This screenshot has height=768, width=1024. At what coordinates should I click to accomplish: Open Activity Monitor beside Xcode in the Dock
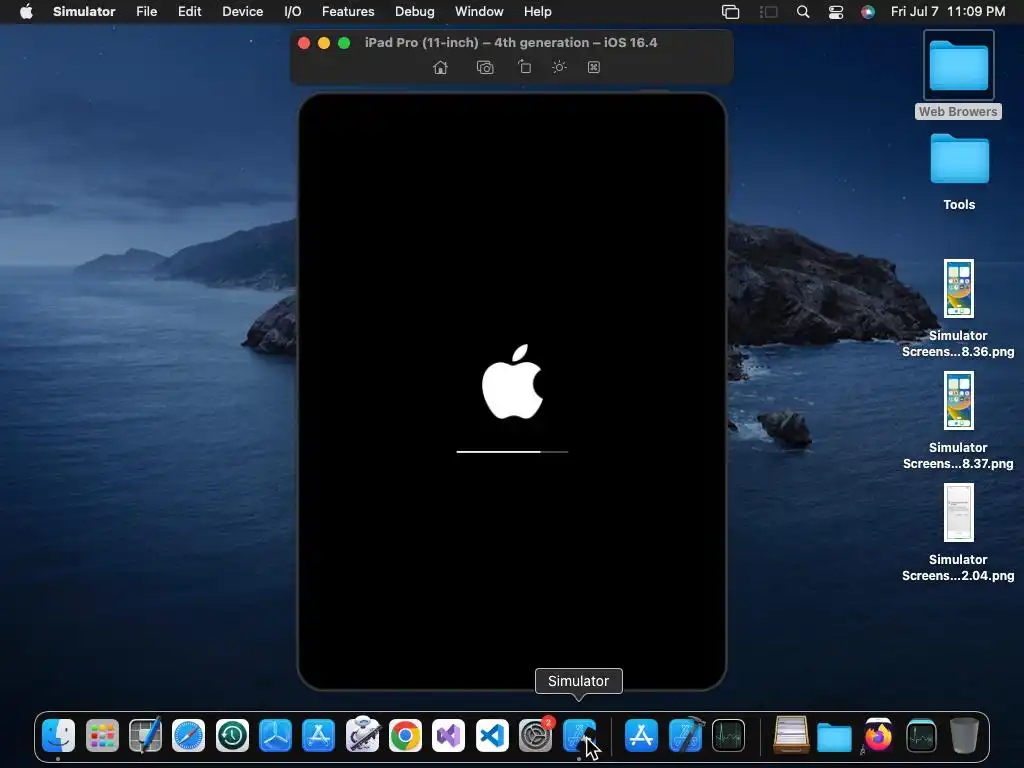click(x=728, y=736)
